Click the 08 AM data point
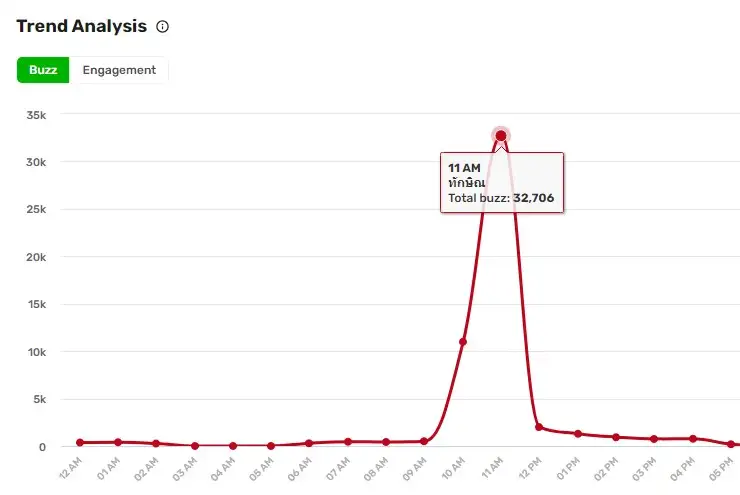The width and height of the screenshot is (740, 495). 386,442
